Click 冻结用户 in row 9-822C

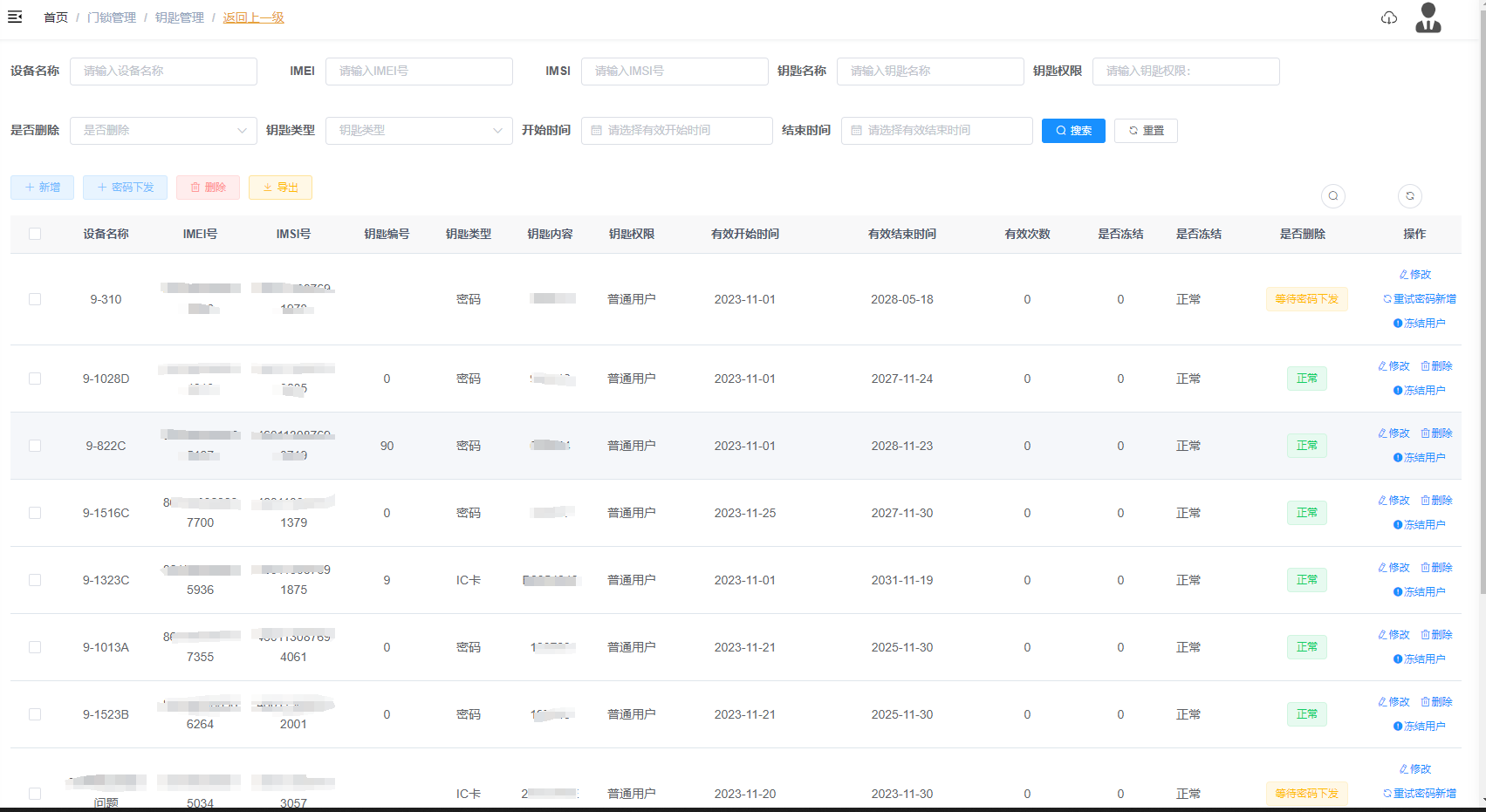pos(1420,458)
